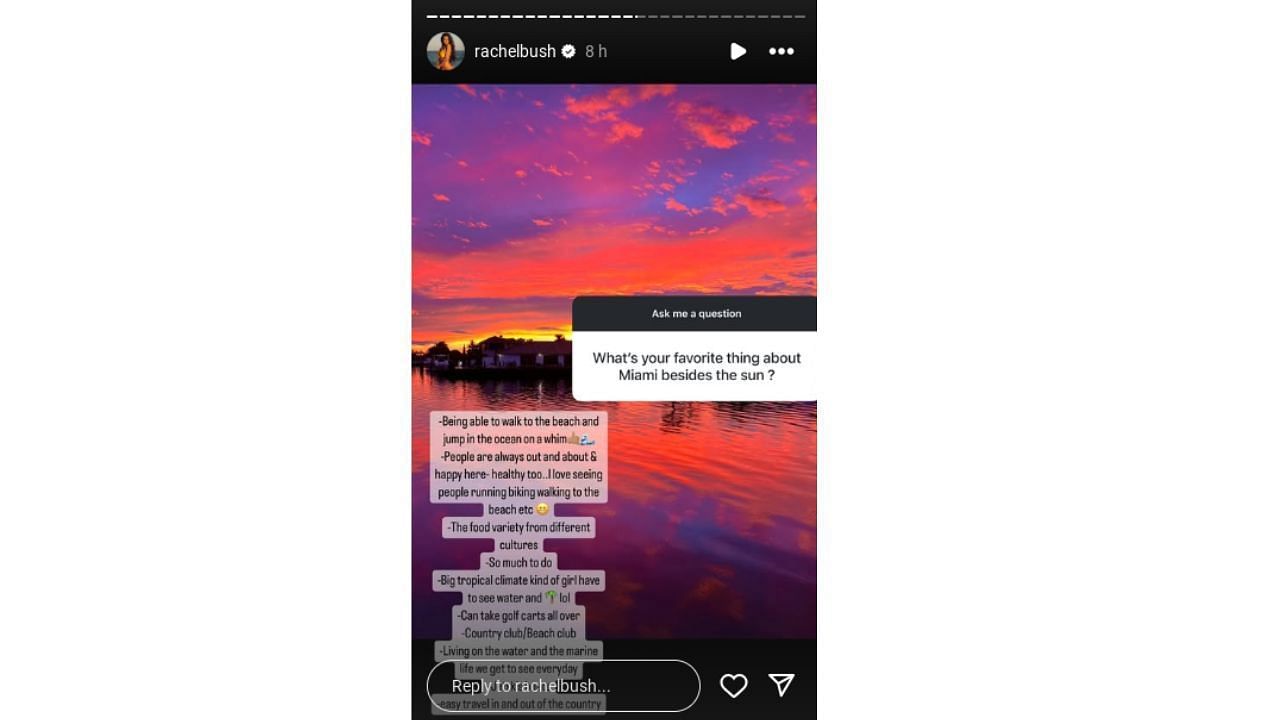Tap the "So much to do" answer line

pyautogui.click(x=518, y=563)
